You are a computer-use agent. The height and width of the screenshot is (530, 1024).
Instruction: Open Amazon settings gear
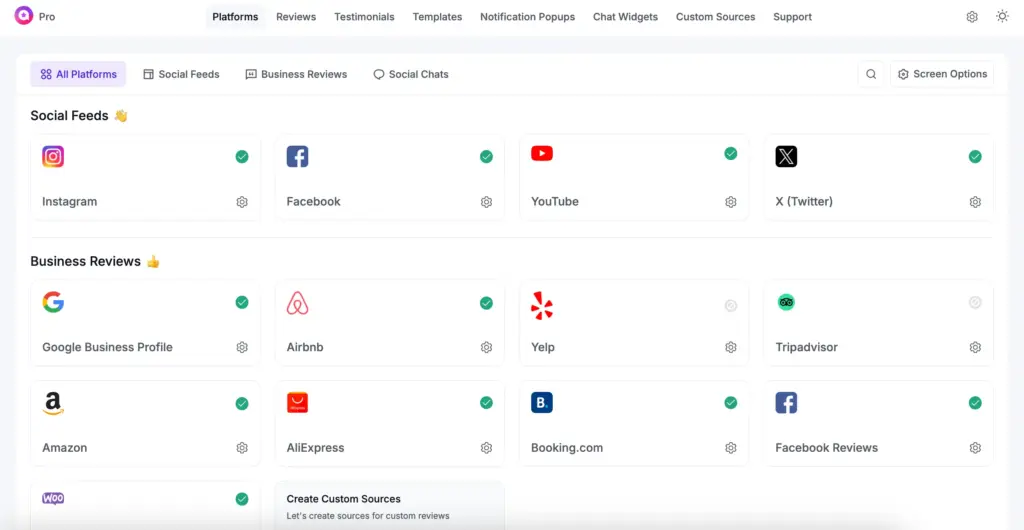click(x=242, y=448)
